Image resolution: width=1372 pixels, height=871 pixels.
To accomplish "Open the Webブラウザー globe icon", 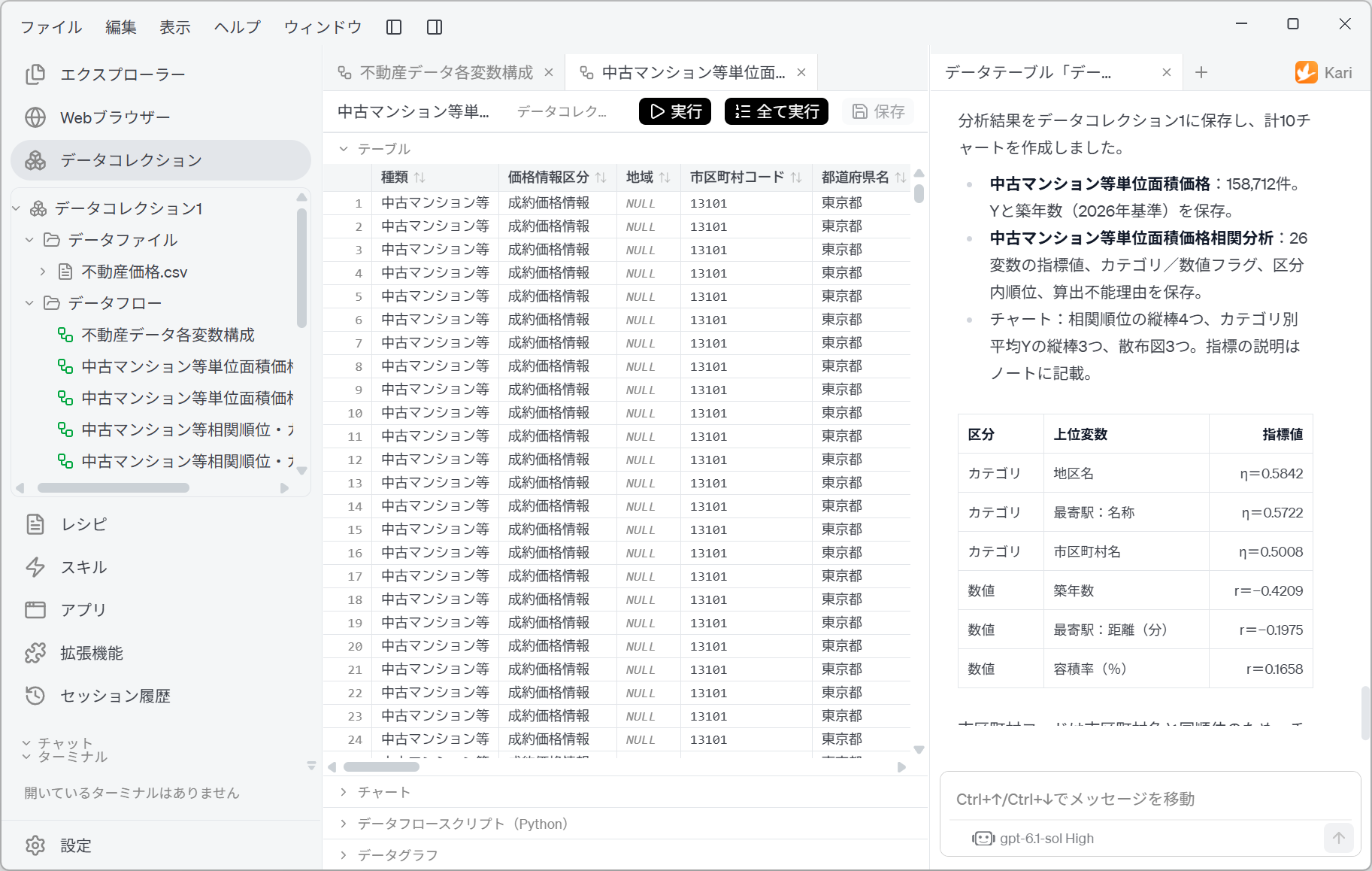I will point(35,117).
